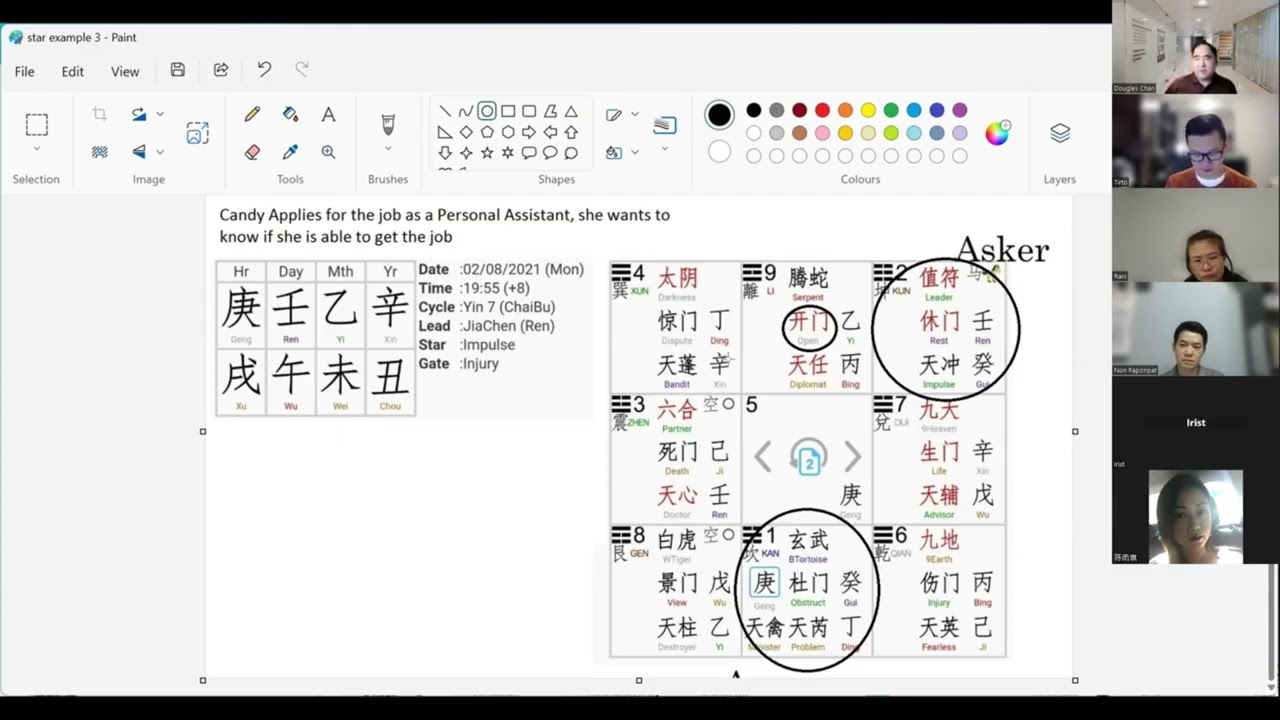This screenshot has width=1280, height=720.
Task: Select the Hexagon shape
Action: (x=508, y=132)
